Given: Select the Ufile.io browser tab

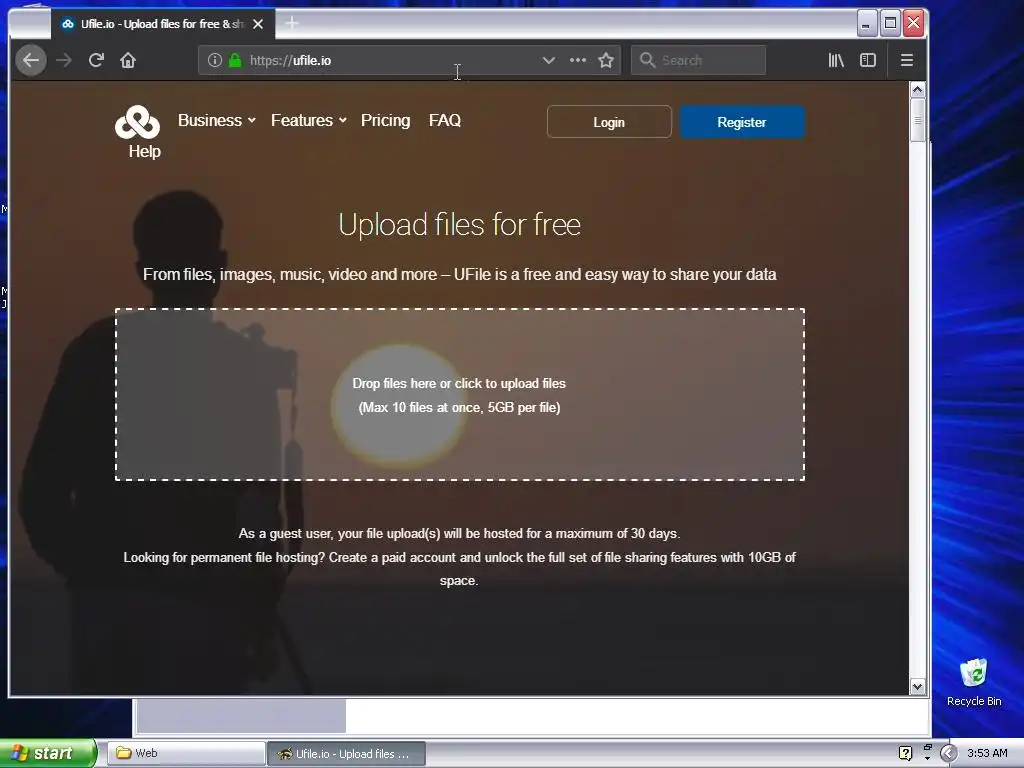Looking at the screenshot, I should pos(162,24).
